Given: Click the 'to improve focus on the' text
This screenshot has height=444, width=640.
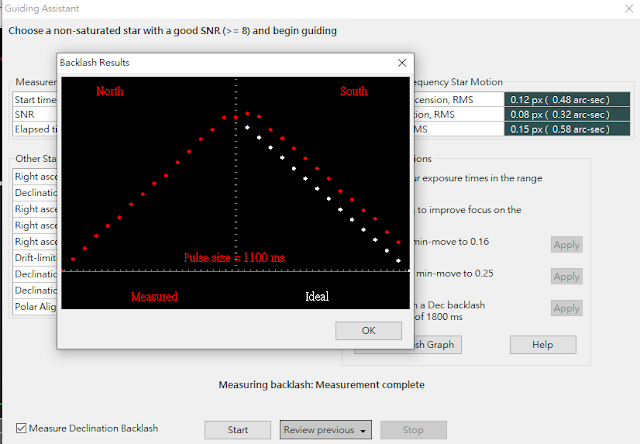Looking at the screenshot, I should [469, 210].
